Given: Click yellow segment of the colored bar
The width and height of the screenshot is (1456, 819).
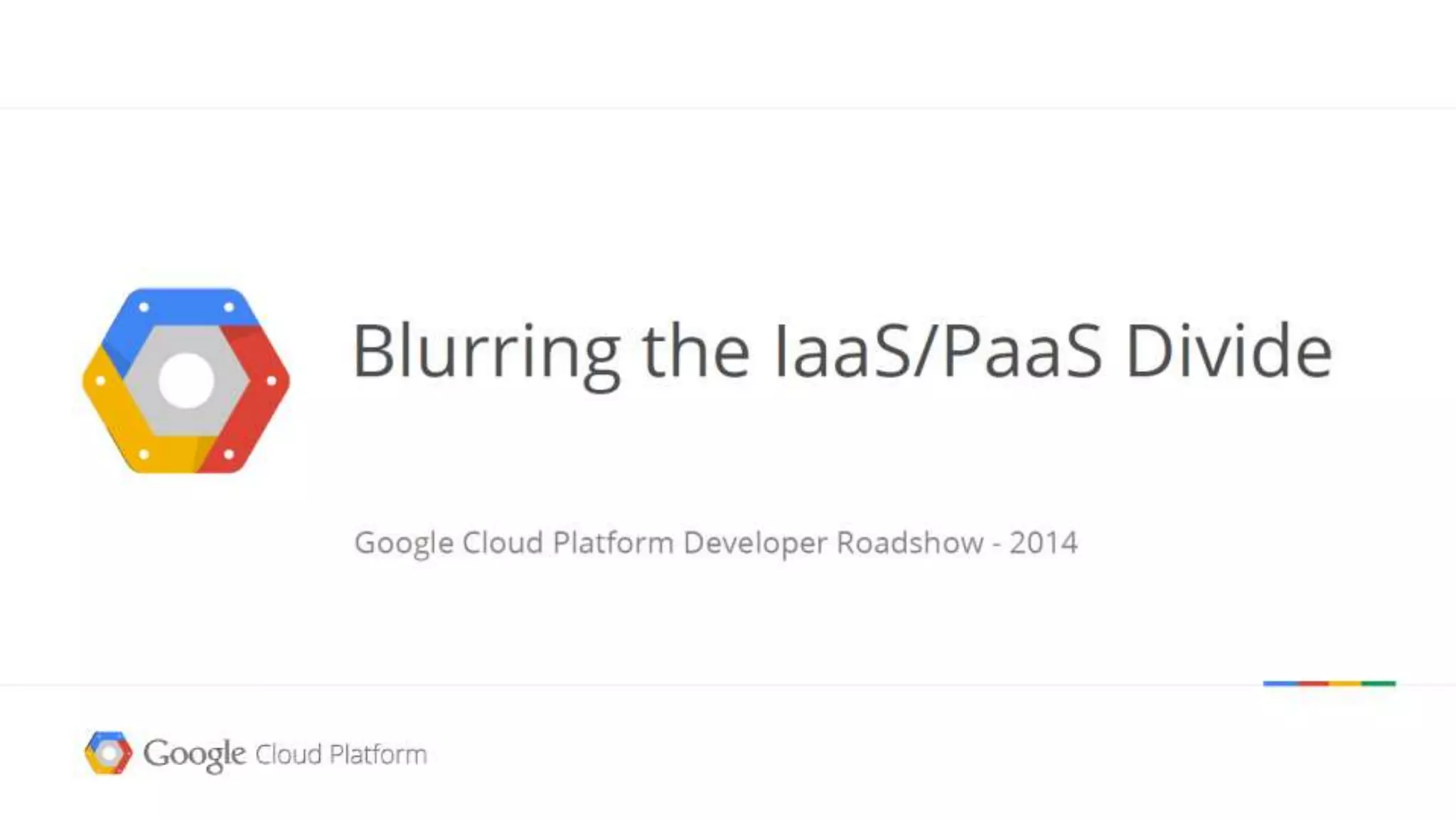Looking at the screenshot, I should click(x=1345, y=683).
